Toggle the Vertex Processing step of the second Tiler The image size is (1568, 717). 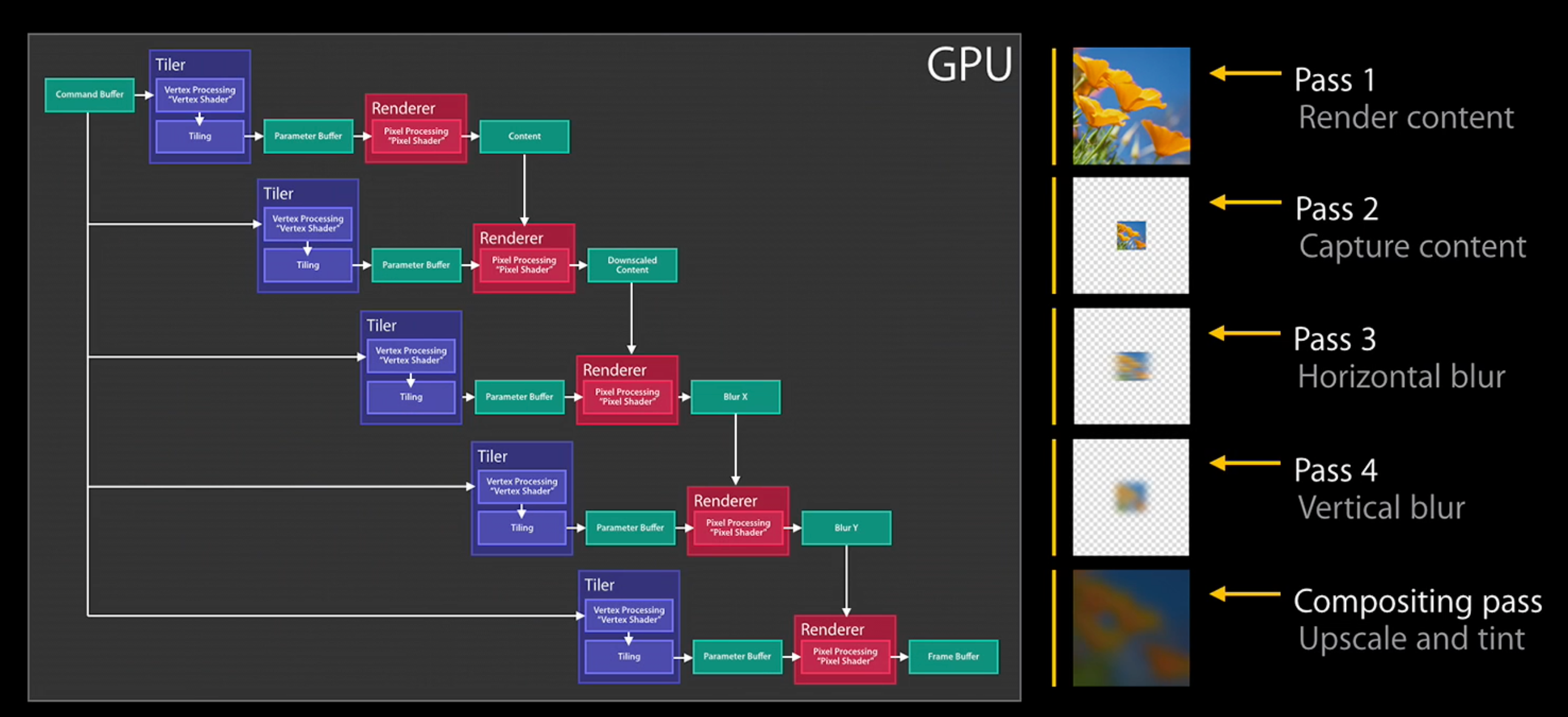click(x=308, y=223)
